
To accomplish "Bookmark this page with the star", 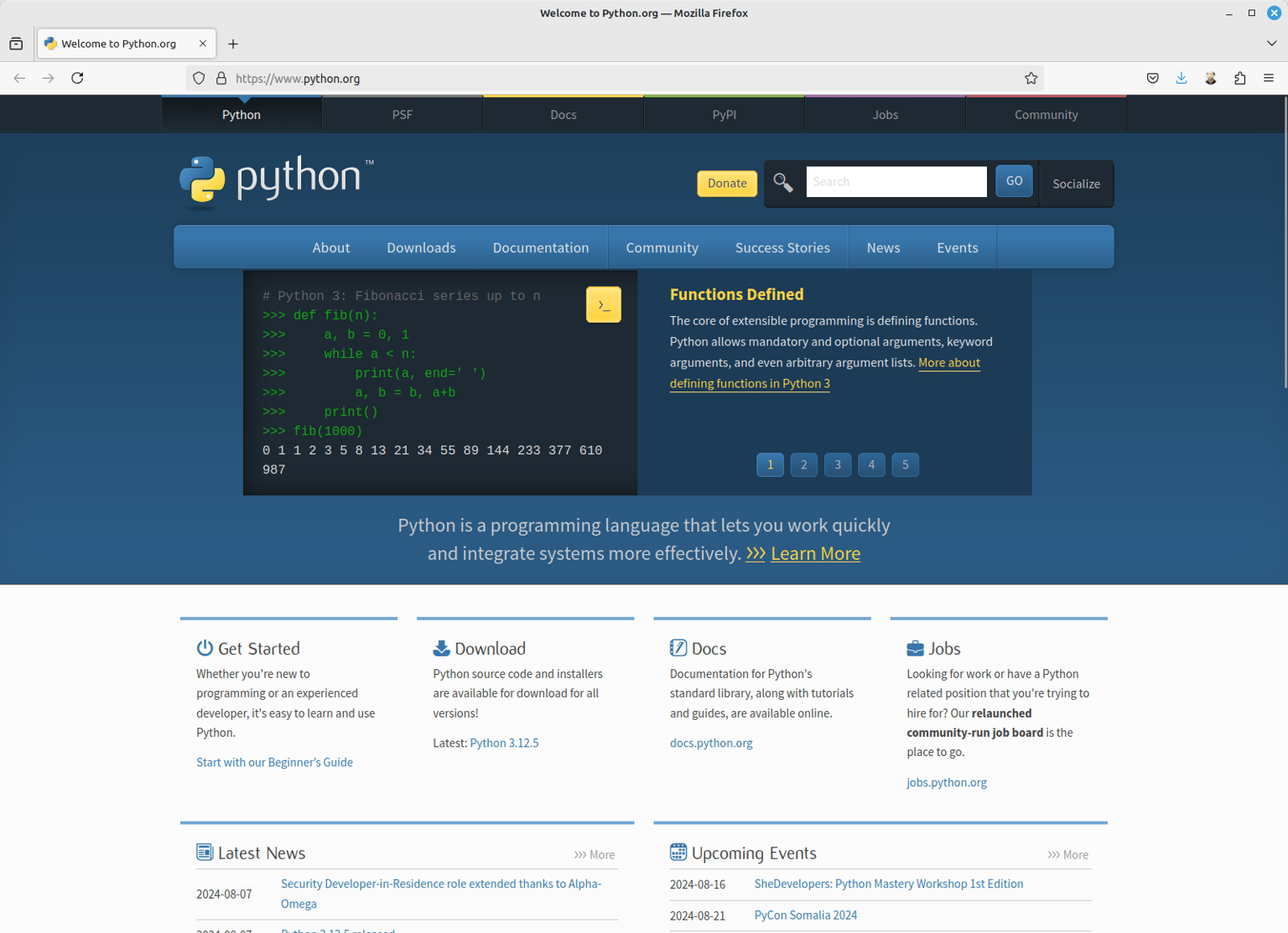I will tap(1031, 78).
